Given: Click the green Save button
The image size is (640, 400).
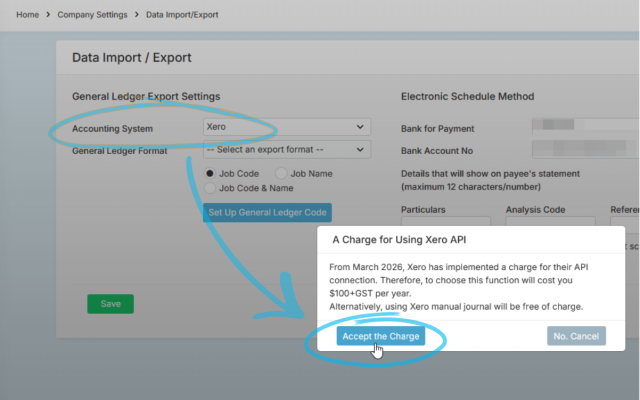Looking at the screenshot, I should tap(110, 304).
